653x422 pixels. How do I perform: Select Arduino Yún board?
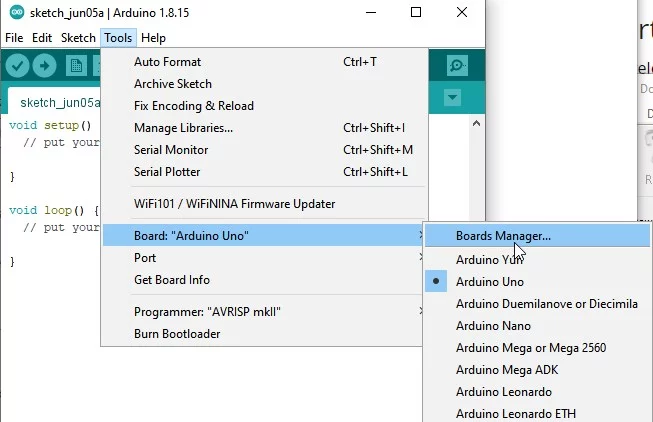click(x=538, y=260)
